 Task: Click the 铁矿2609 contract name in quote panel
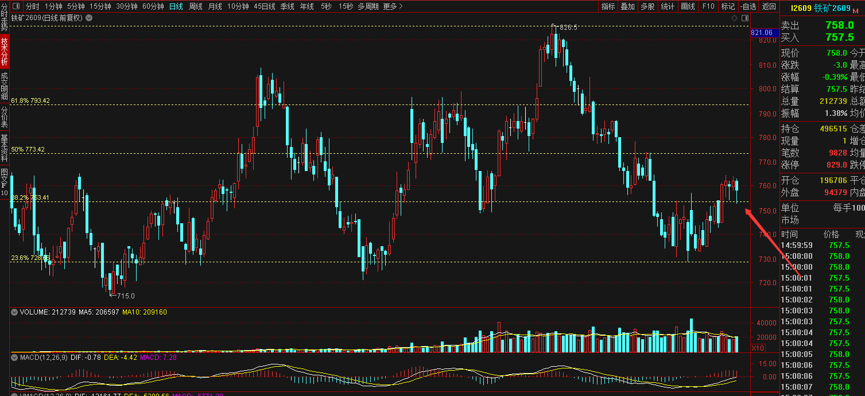click(831, 8)
